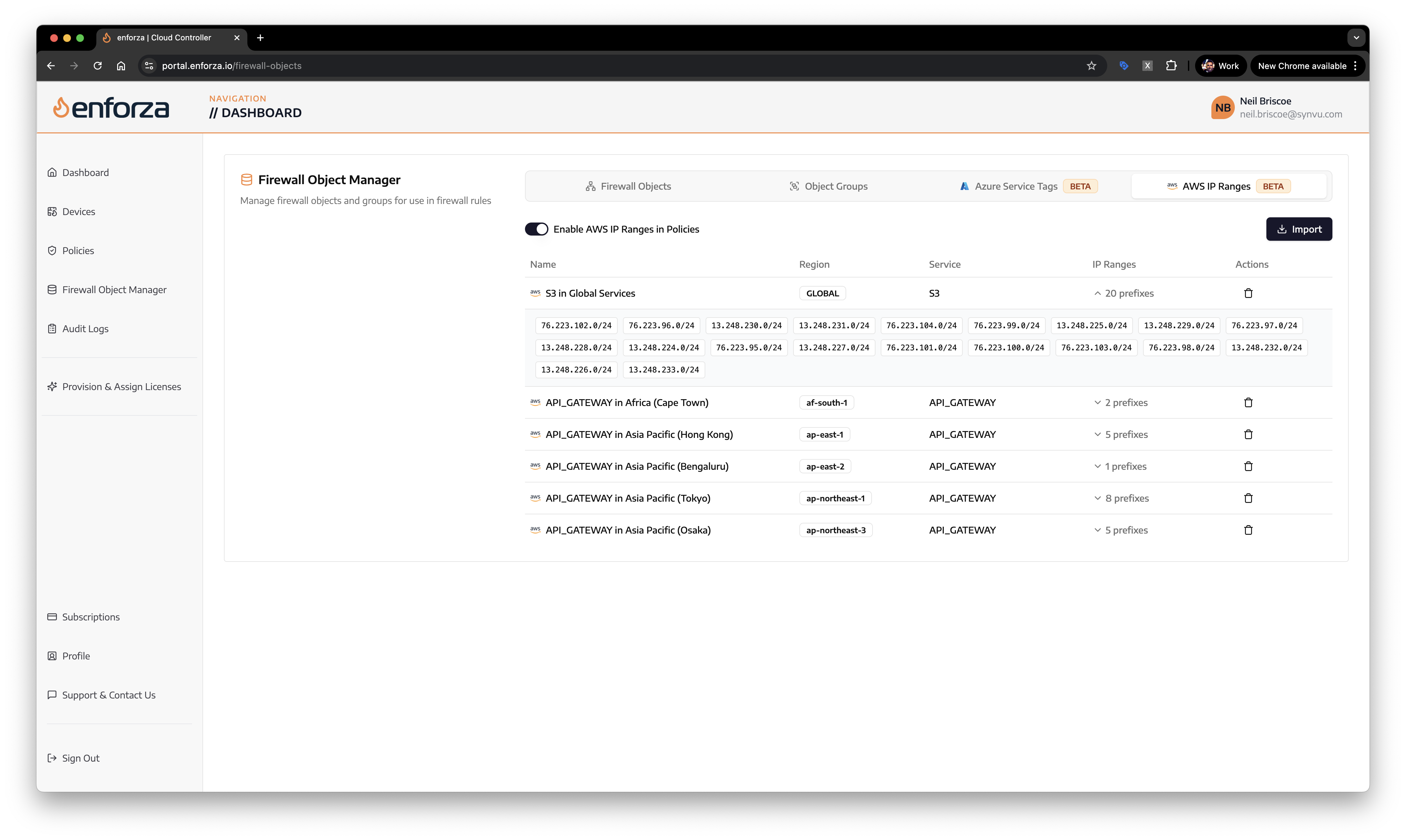Expand 5 prefixes for Hong Kong gateway

[x=1121, y=435]
